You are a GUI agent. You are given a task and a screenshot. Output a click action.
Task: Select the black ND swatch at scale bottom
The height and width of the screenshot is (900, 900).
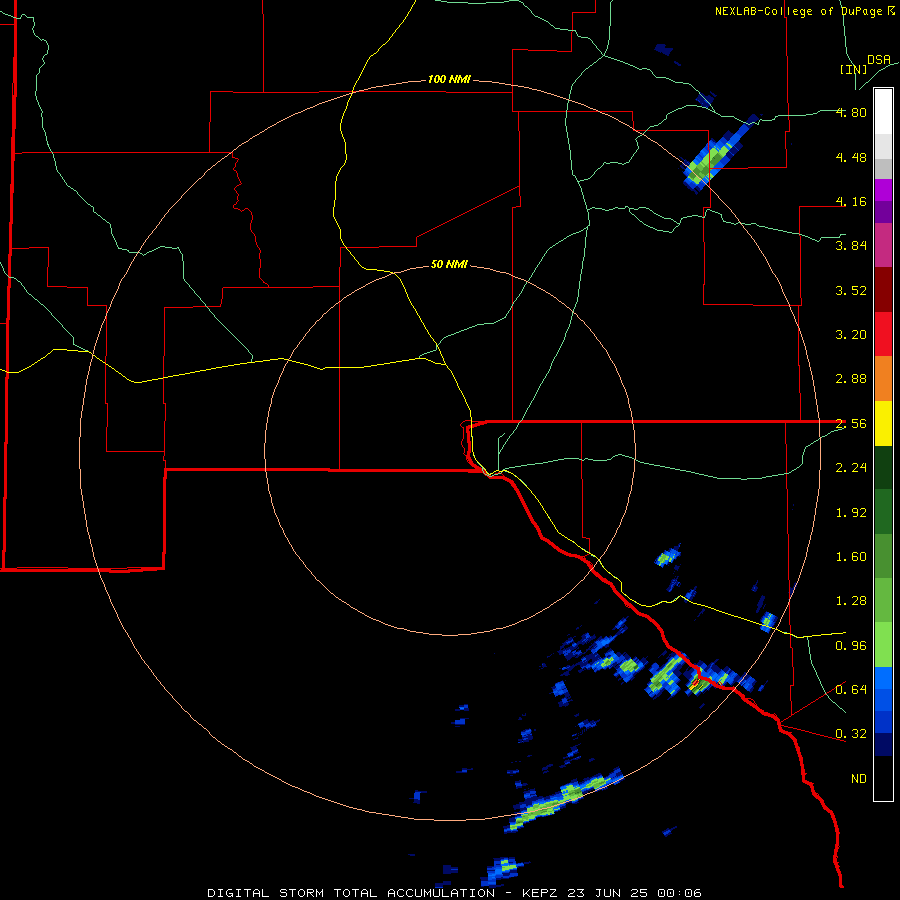(883, 778)
